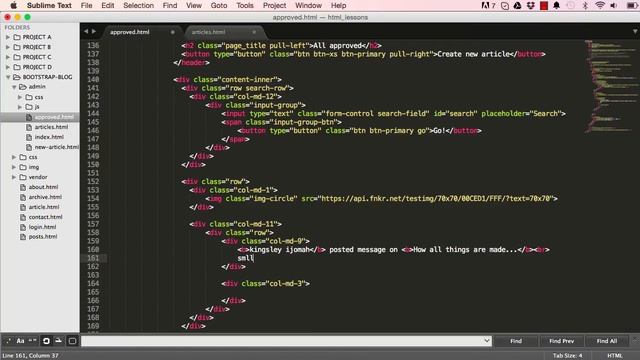Open the tab list dropdown arrow
The height and width of the screenshot is (360, 640).
(635, 31)
